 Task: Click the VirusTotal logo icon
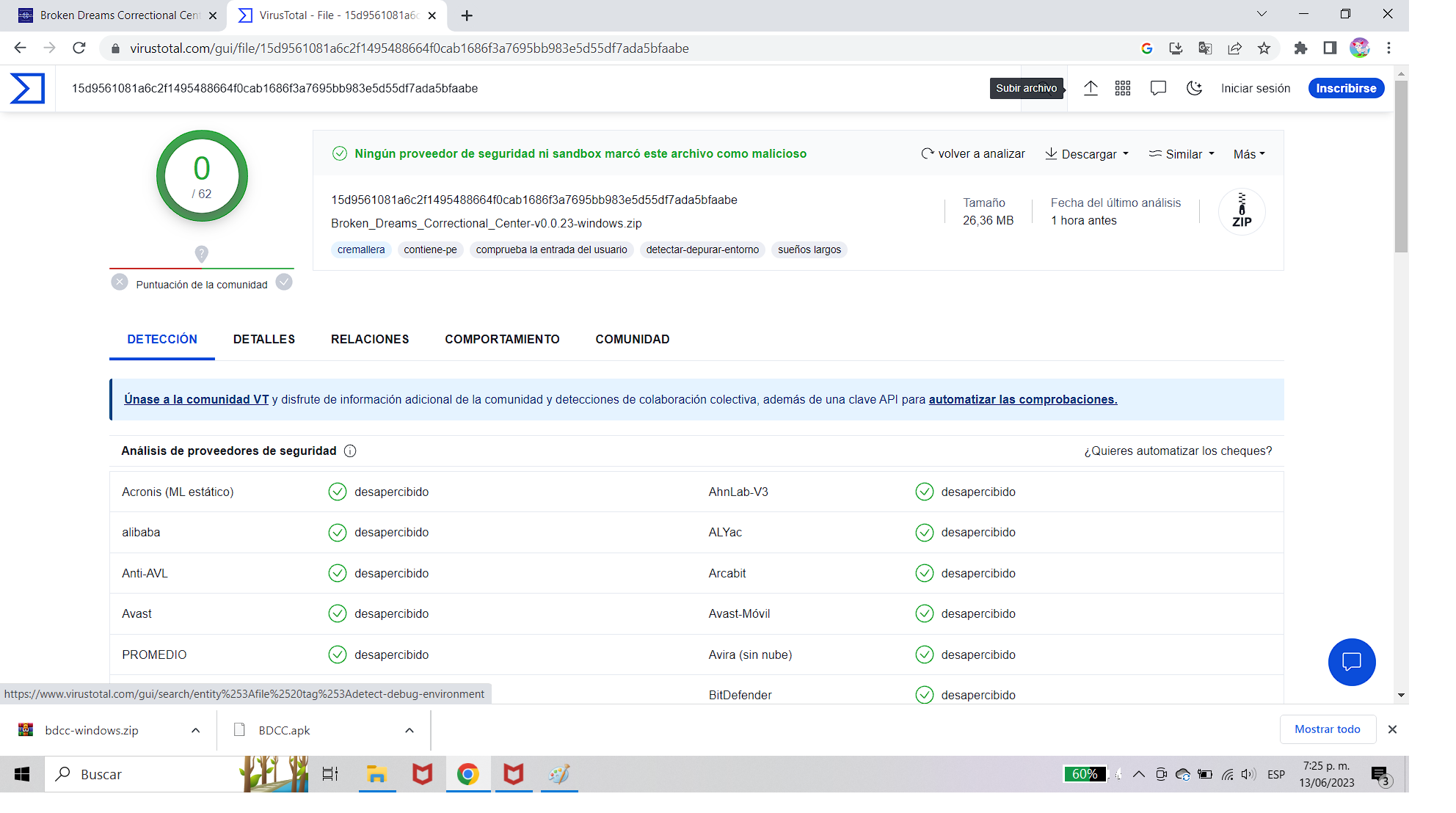[27, 88]
